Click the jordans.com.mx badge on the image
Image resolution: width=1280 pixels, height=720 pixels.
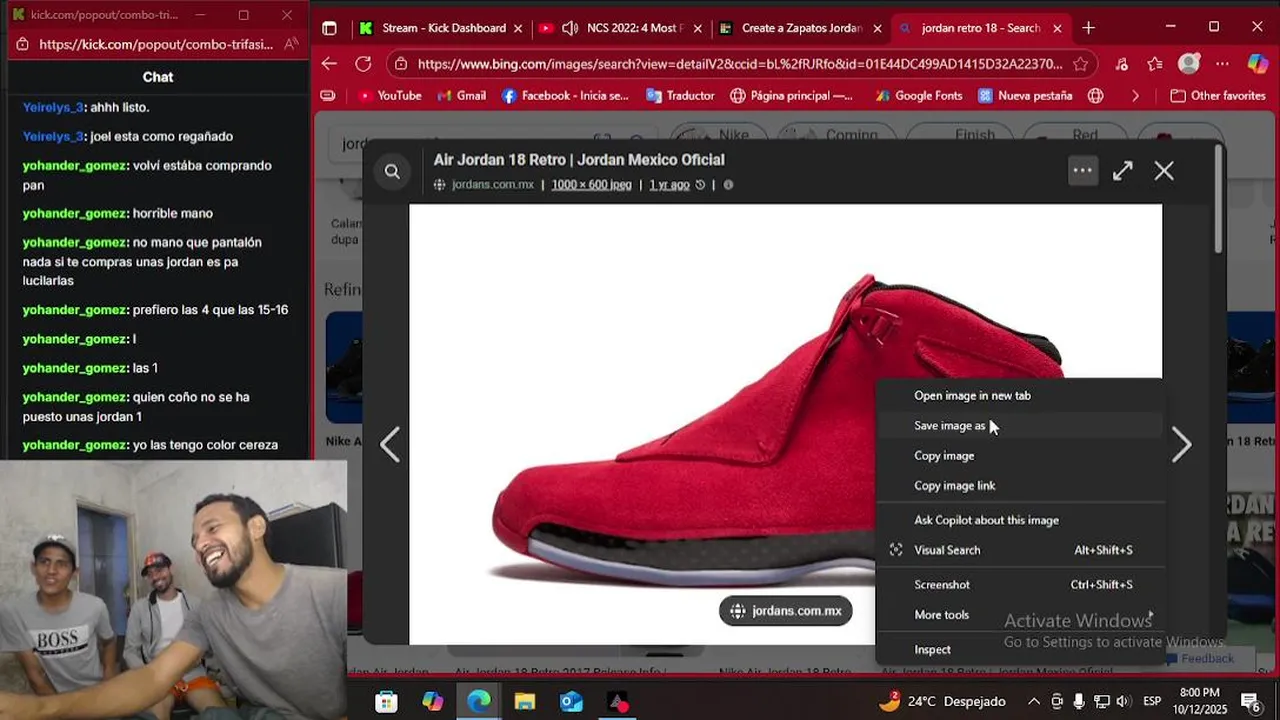pyautogui.click(x=785, y=611)
